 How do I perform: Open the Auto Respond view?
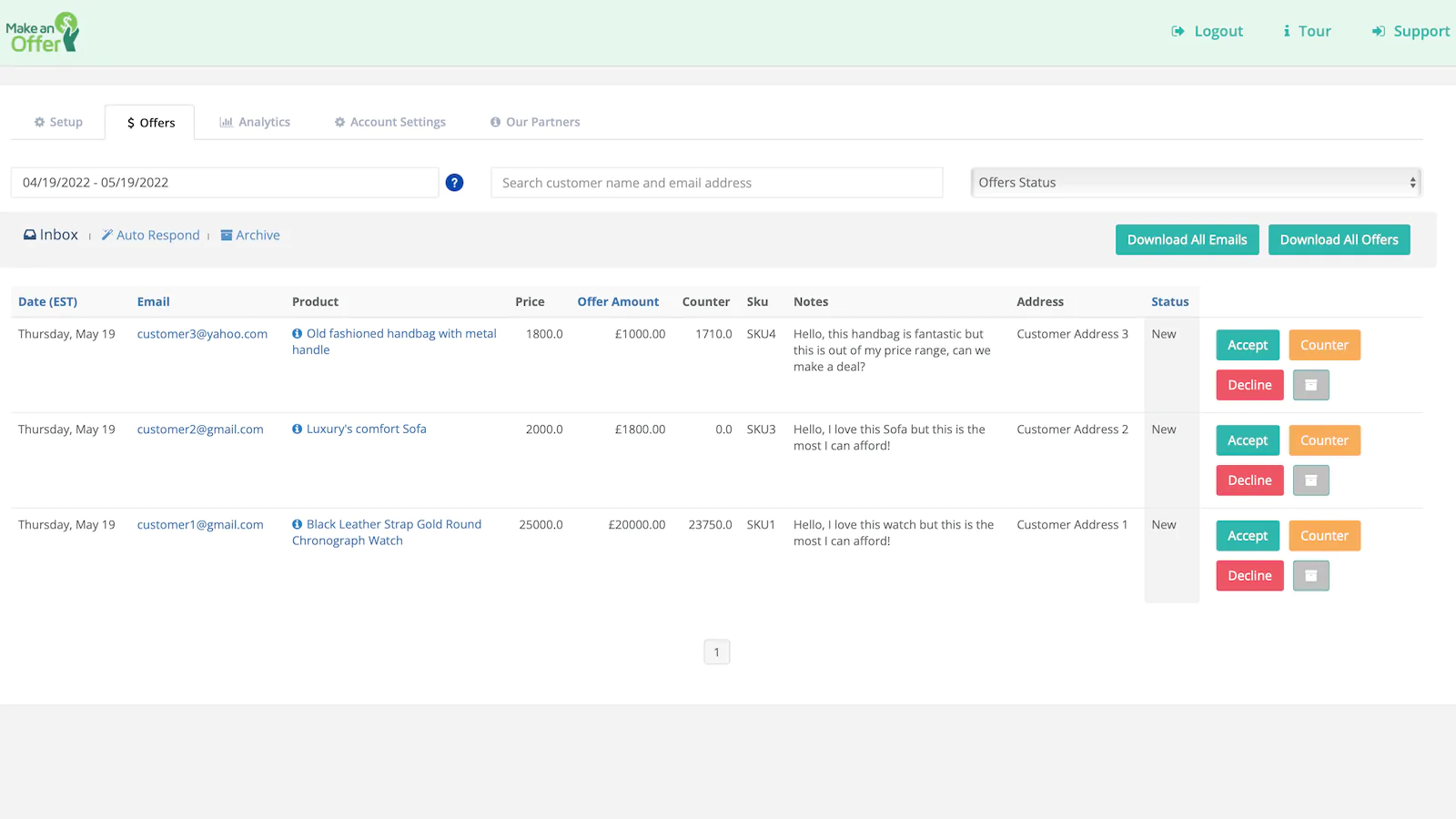pyautogui.click(x=151, y=236)
